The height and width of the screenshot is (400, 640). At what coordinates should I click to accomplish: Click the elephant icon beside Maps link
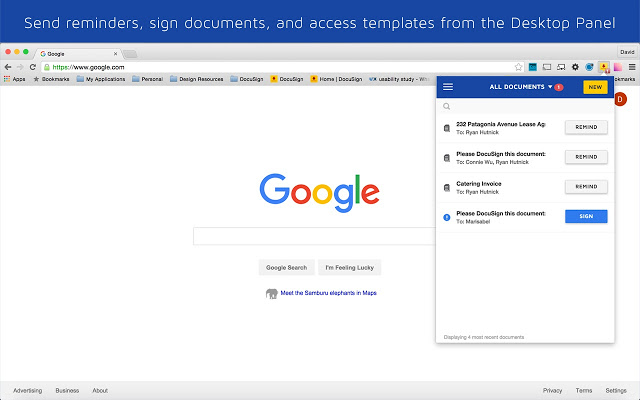(x=271, y=293)
